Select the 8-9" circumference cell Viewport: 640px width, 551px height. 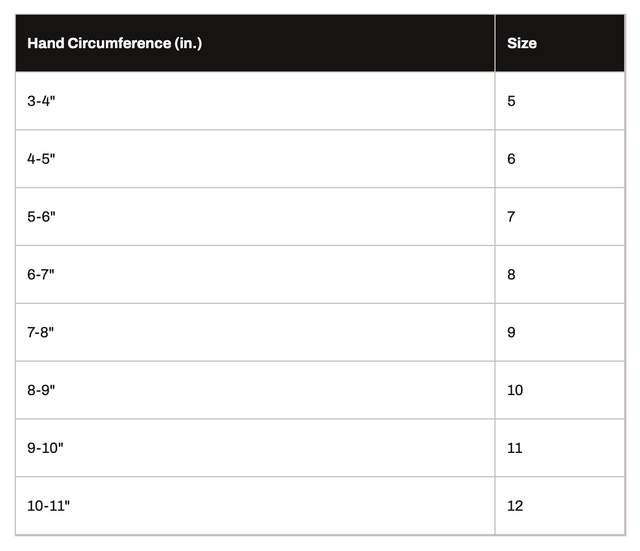255,390
